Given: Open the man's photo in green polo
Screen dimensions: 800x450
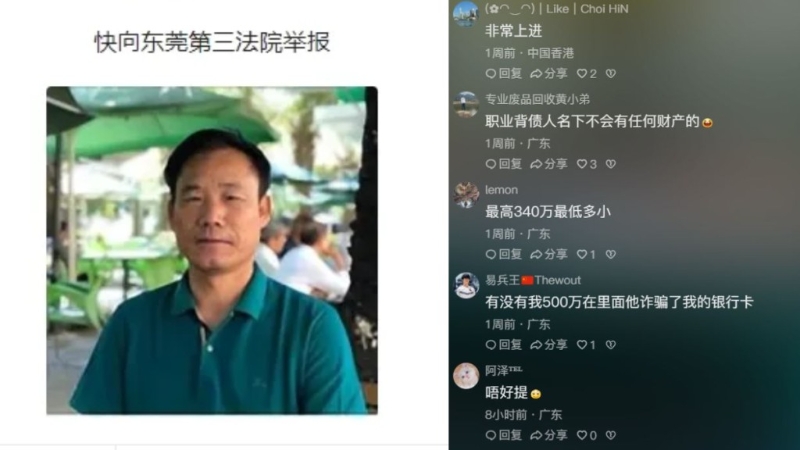Looking at the screenshot, I should pyautogui.click(x=212, y=250).
